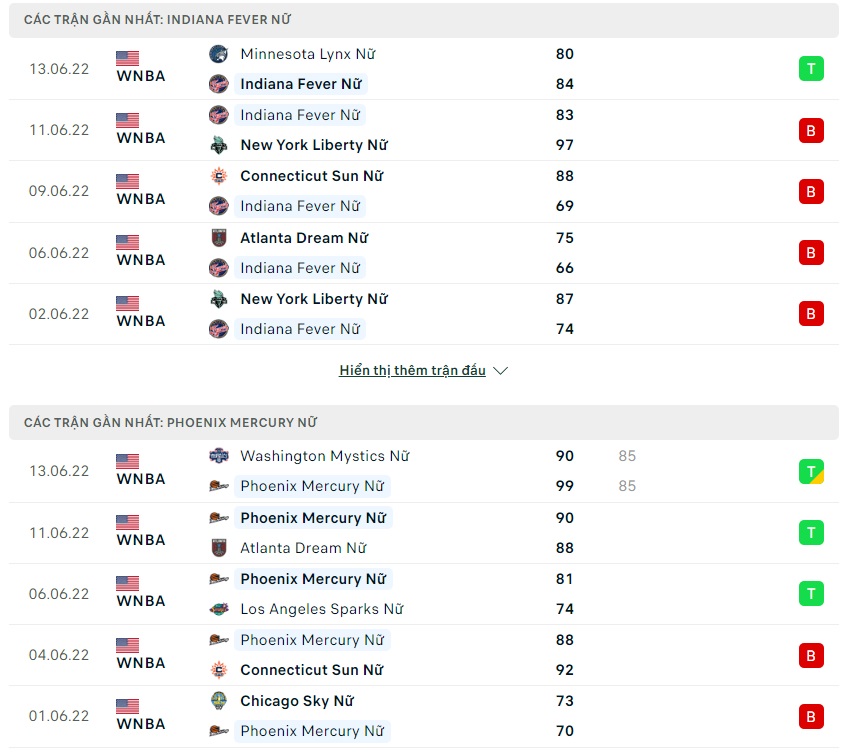Expand more matches via chevron arrow

[501, 371]
